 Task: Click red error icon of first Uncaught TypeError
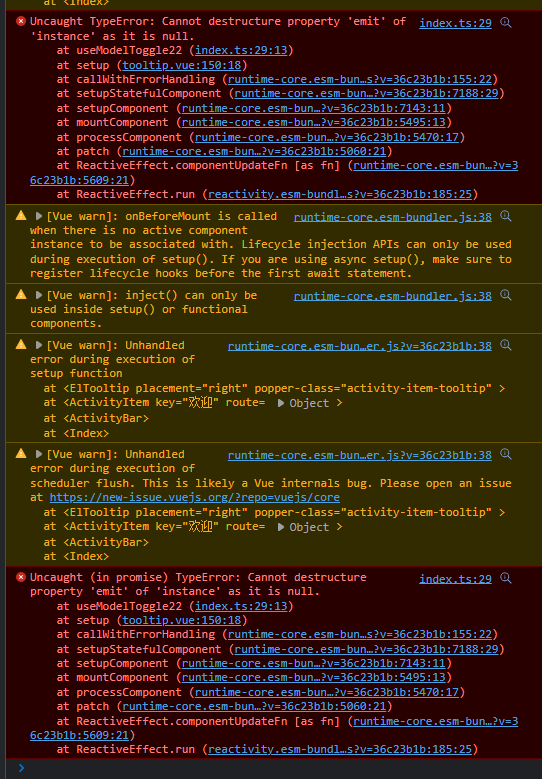tap(20, 21)
